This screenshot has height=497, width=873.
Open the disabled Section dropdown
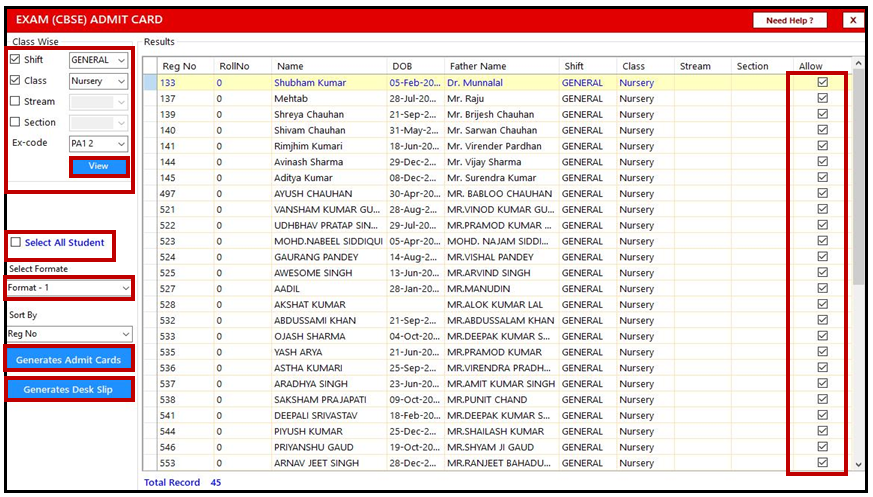(x=98, y=123)
